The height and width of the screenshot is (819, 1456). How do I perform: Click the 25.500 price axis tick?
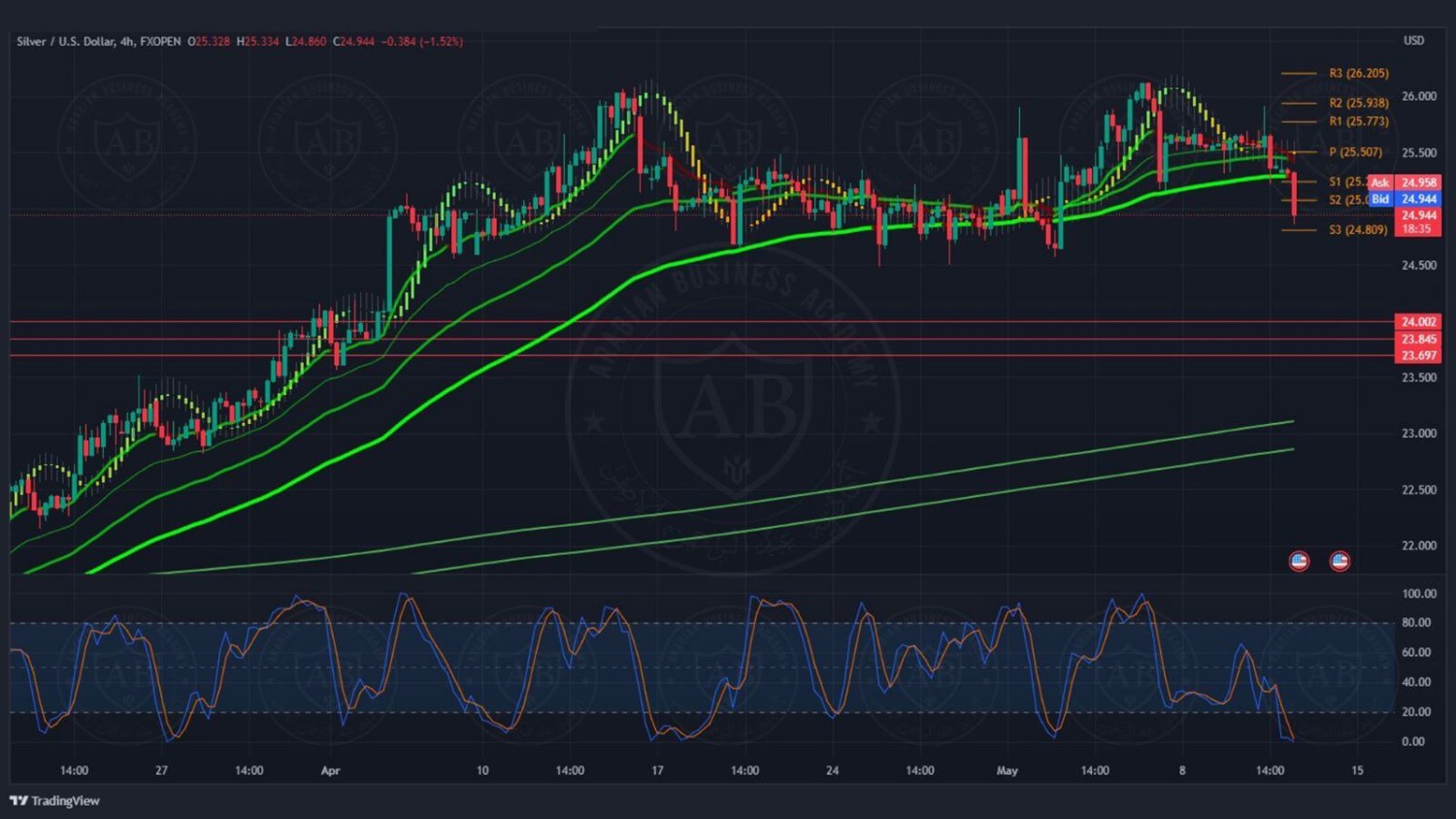[x=1419, y=153]
